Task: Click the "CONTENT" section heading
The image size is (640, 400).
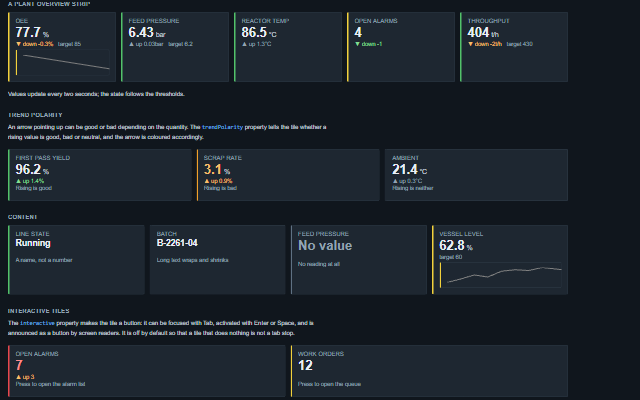Action: coord(22,217)
